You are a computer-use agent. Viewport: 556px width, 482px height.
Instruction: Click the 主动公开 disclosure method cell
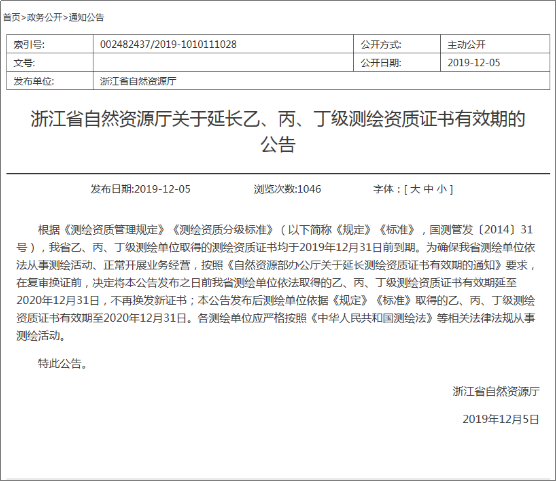[495, 44]
